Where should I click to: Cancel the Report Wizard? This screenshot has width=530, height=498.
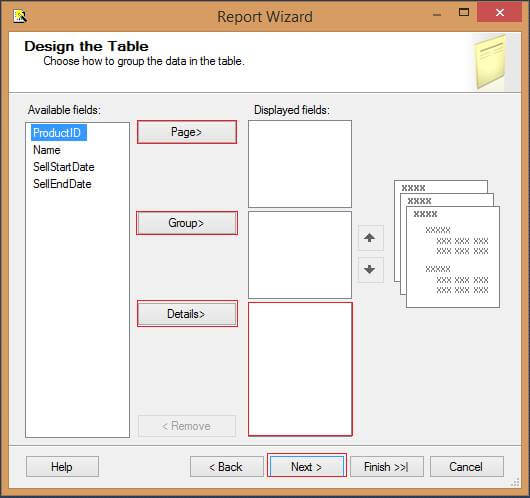466,467
